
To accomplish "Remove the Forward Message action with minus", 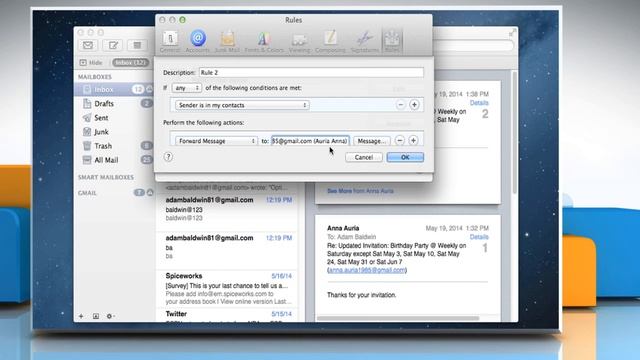I will [x=400, y=140].
